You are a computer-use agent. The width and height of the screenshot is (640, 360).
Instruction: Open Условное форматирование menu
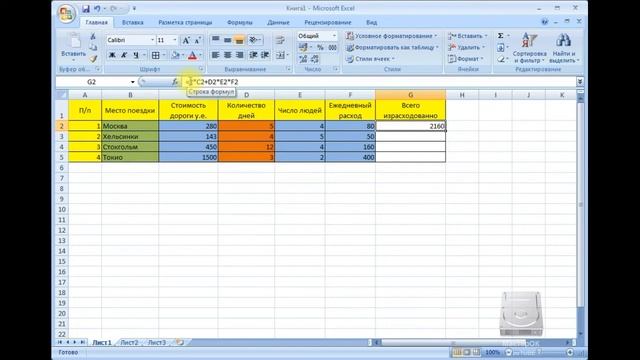(x=391, y=36)
